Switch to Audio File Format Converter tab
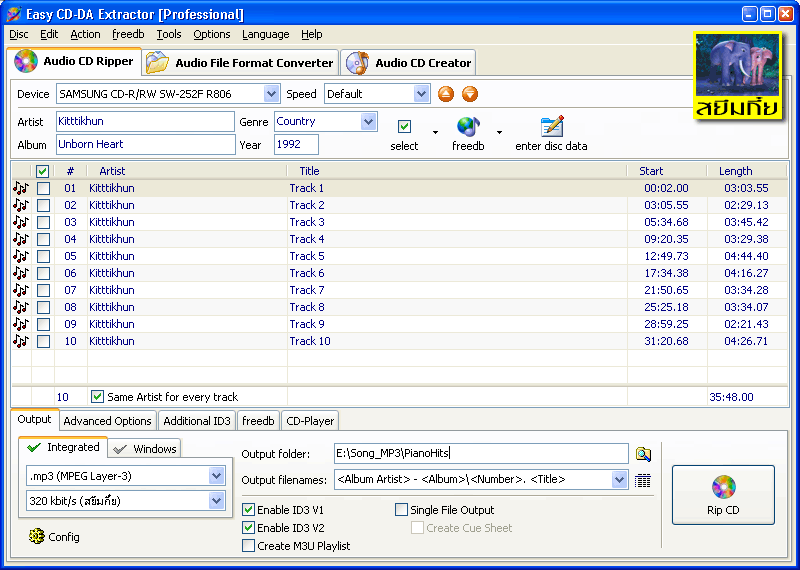 (x=240, y=63)
